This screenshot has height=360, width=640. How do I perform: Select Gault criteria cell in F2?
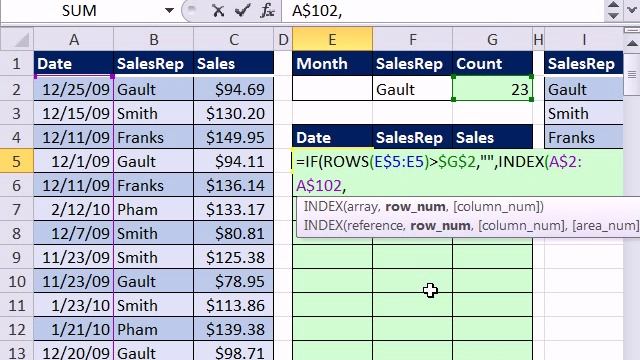point(412,88)
